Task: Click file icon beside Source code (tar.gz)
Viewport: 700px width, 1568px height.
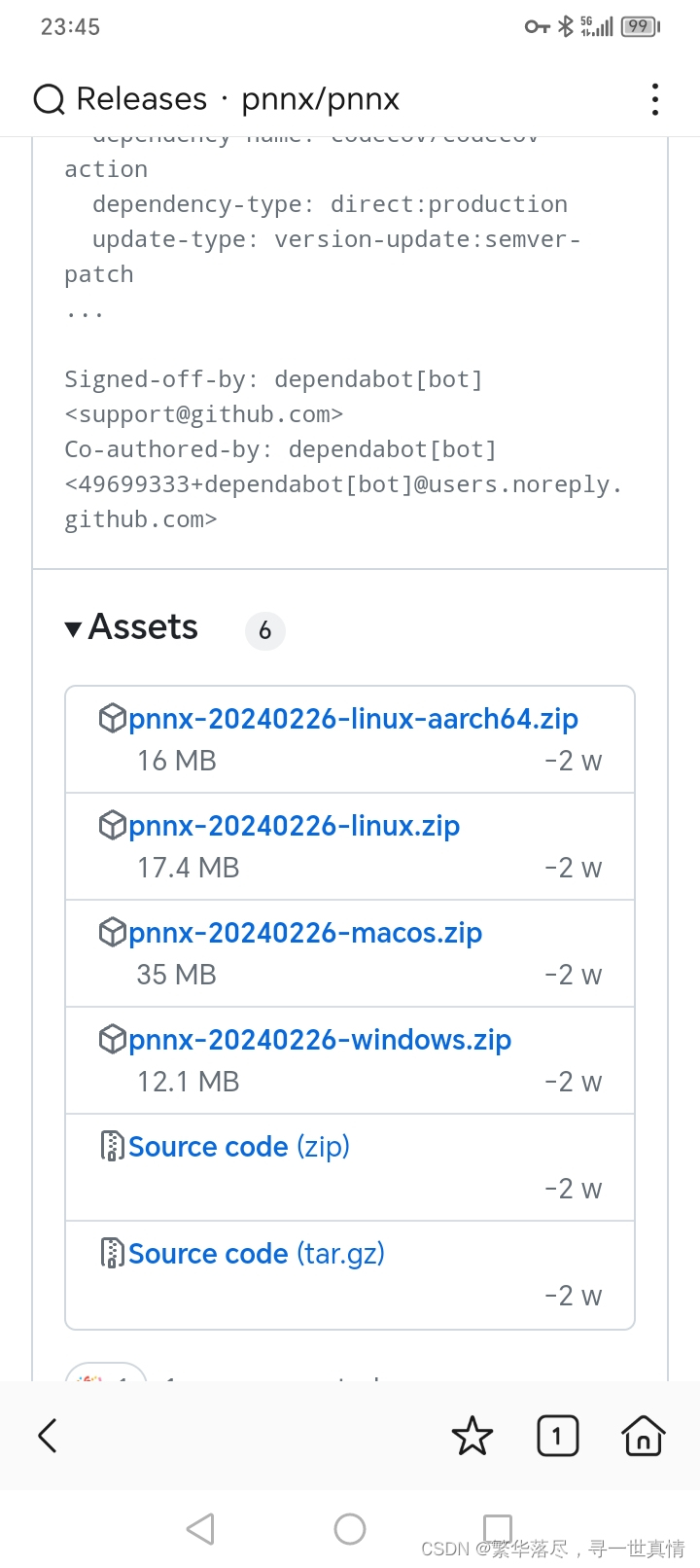Action: tap(113, 1253)
